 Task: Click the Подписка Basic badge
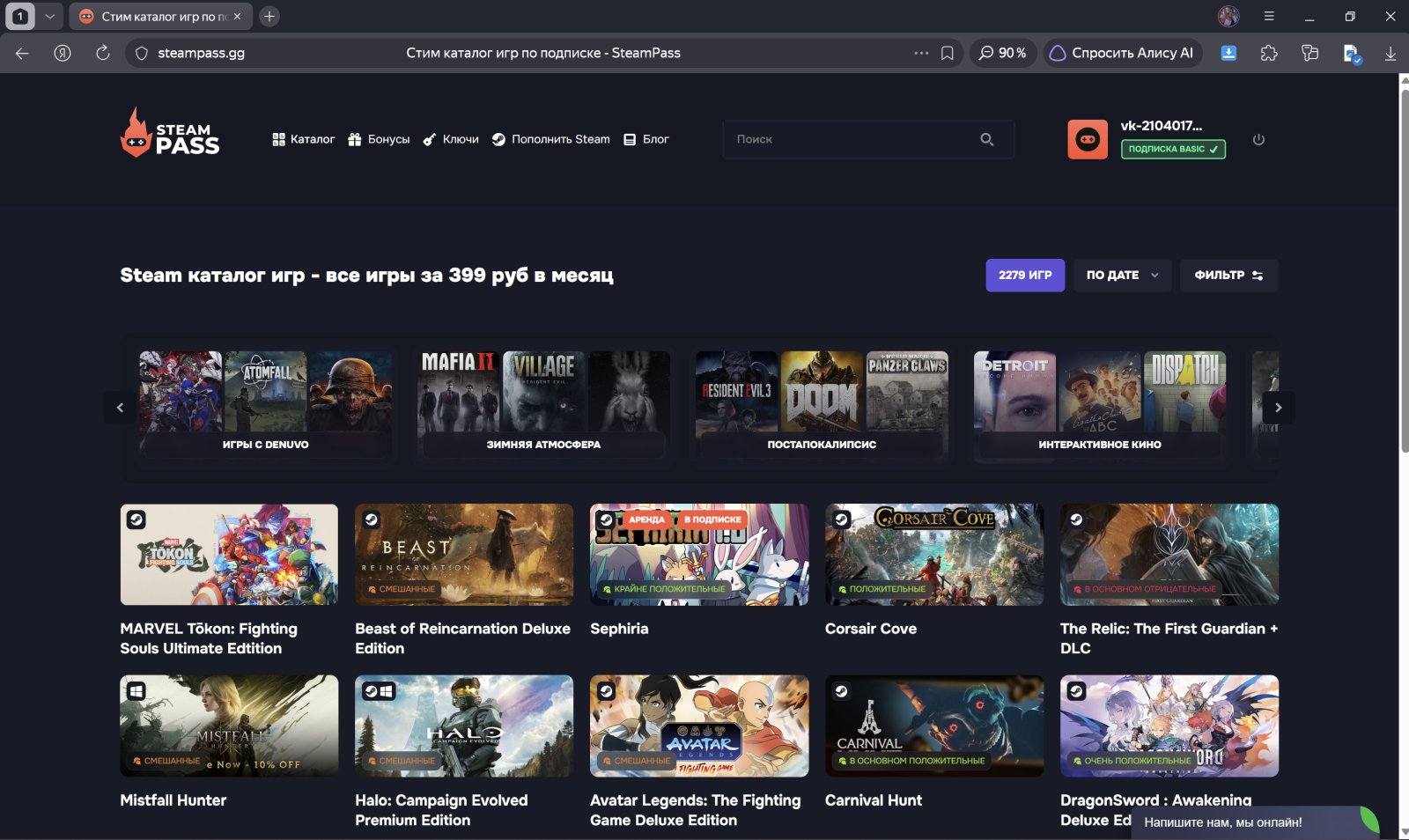(1173, 149)
